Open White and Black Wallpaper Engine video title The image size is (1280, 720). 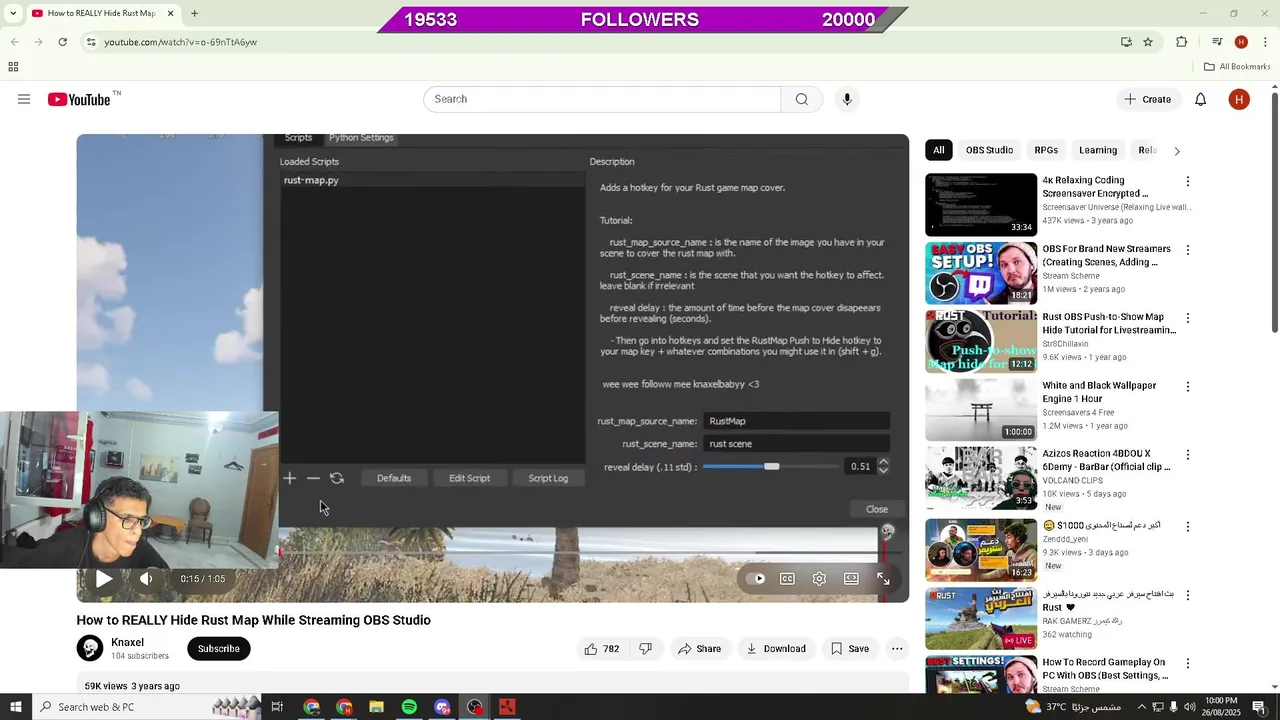tap(1099, 391)
